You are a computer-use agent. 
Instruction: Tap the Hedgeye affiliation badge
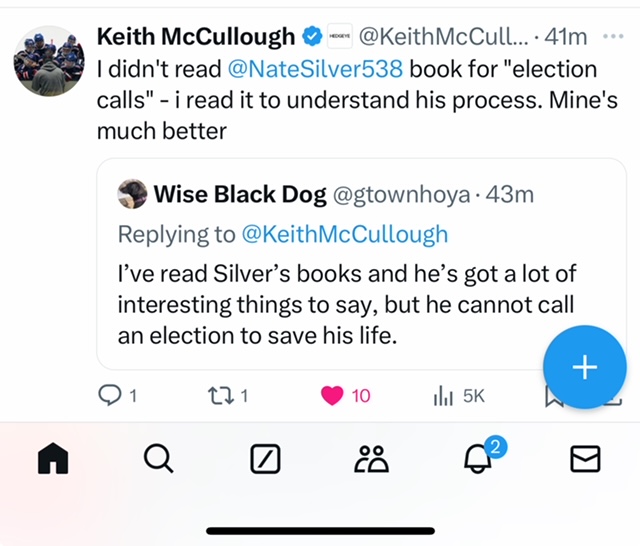[339, 37]
